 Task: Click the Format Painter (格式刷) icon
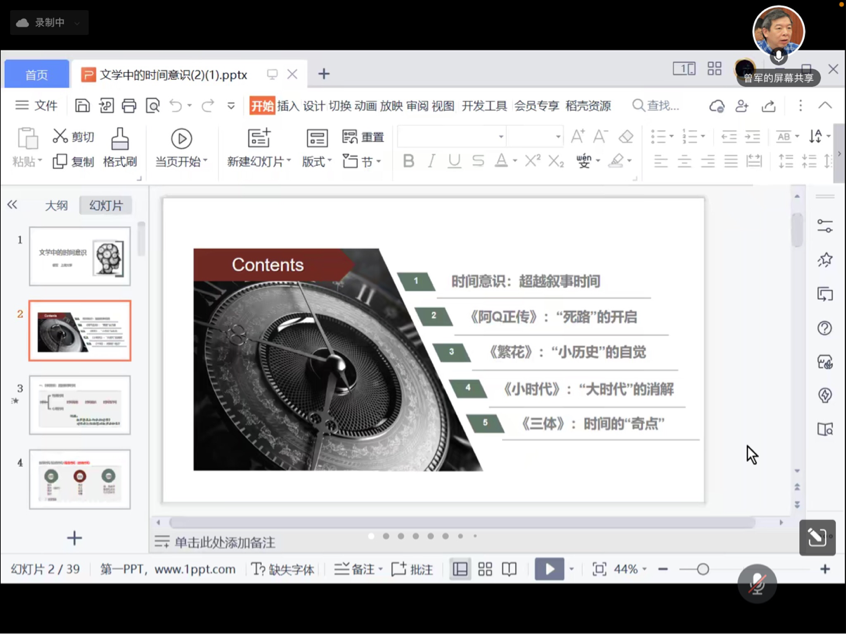click(x=120, y=138)
